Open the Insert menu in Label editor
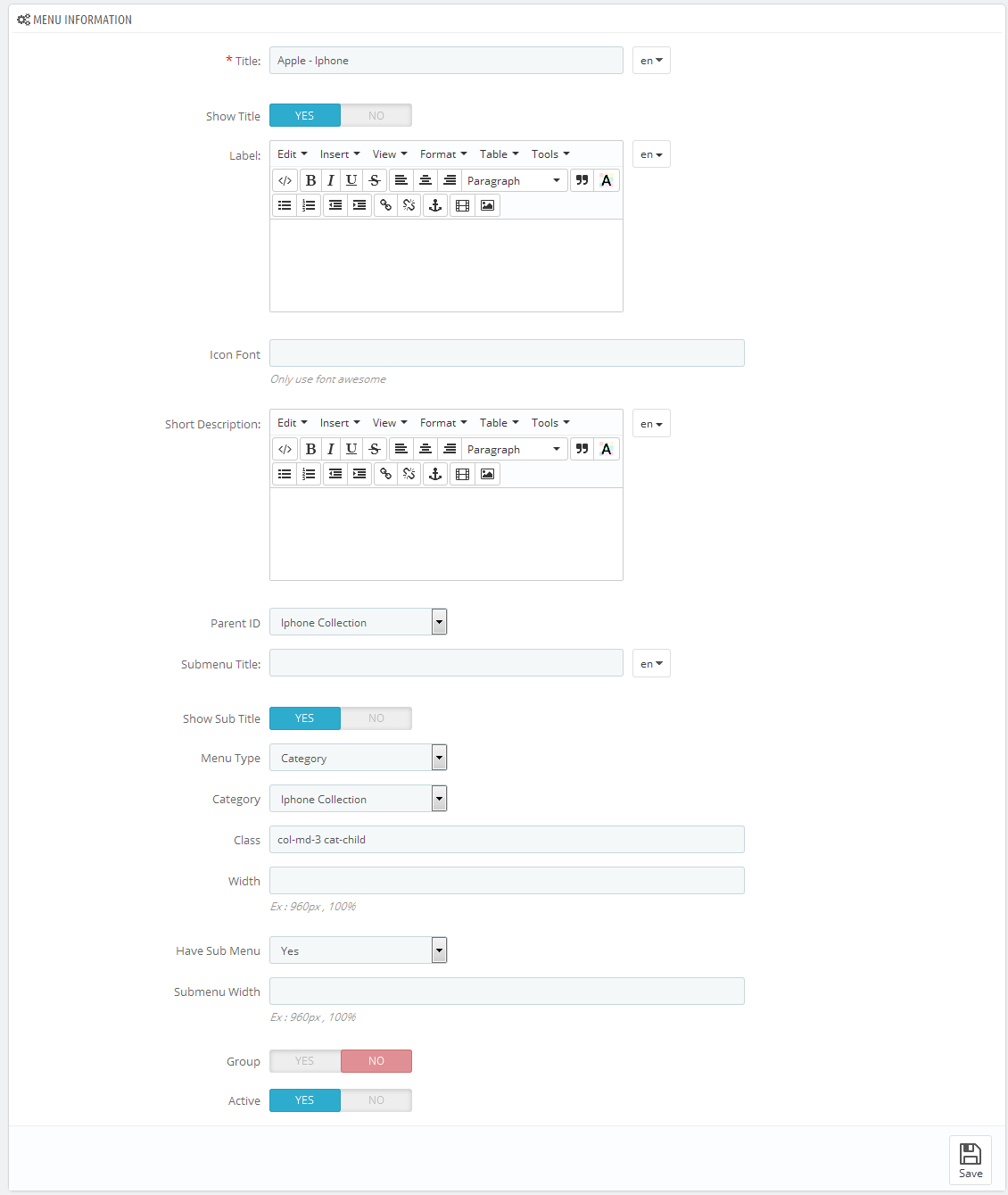This screenshot has height=1195, width=1008. [x=340, y=154]
